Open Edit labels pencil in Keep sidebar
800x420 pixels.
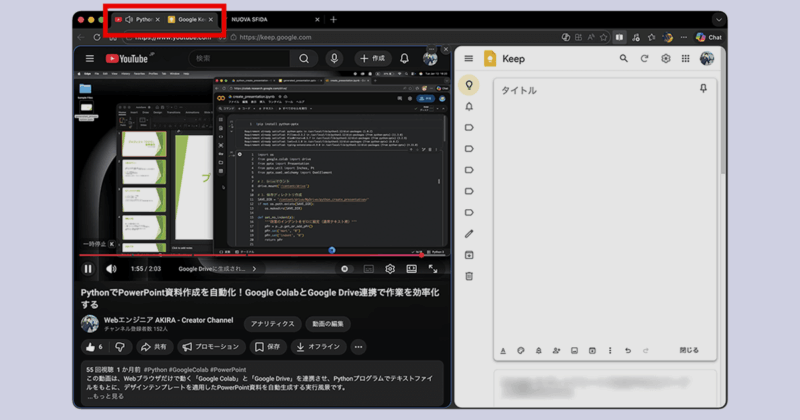[469, 234]
